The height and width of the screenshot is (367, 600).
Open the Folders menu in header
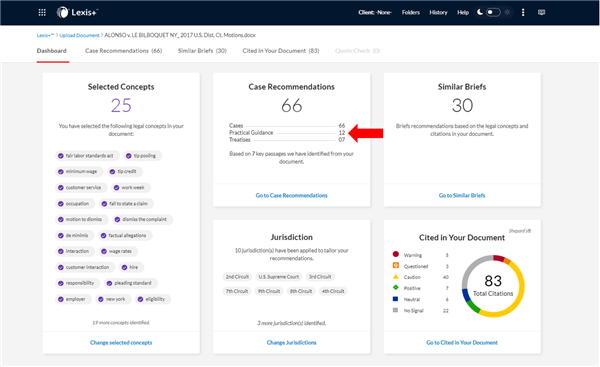click(x=411, y=13)
